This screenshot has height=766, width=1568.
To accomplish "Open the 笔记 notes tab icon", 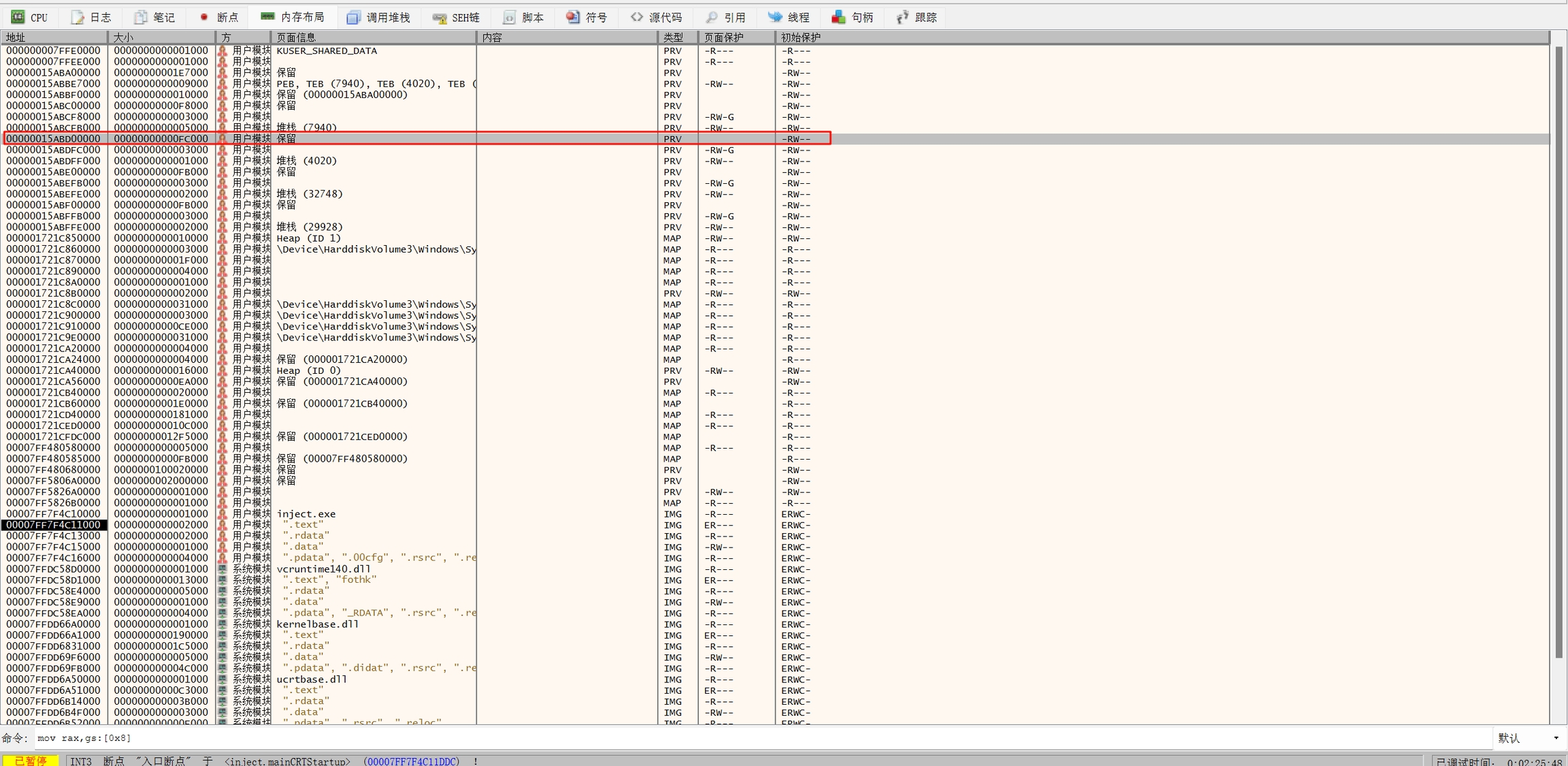I will tap(141, 17).
